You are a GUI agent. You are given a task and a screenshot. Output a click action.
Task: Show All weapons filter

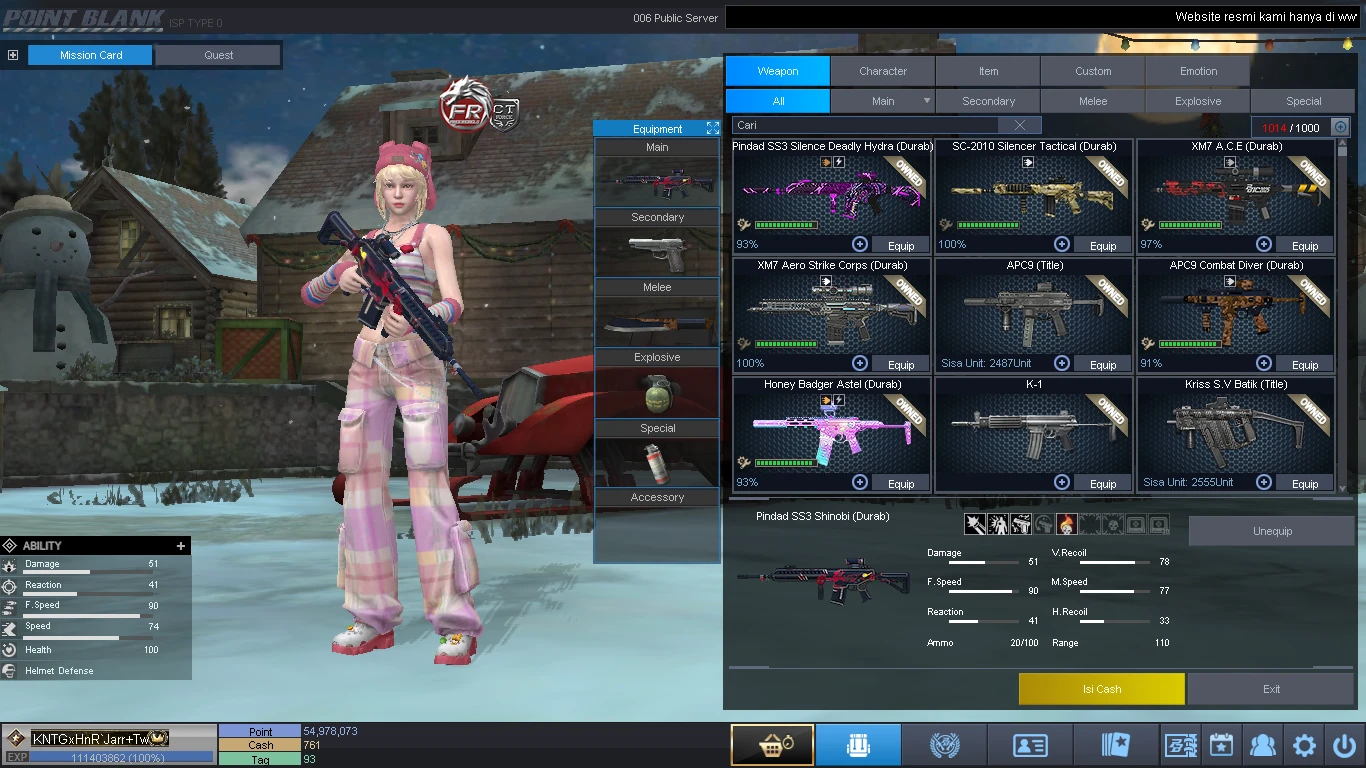click(x=778, y=101)
